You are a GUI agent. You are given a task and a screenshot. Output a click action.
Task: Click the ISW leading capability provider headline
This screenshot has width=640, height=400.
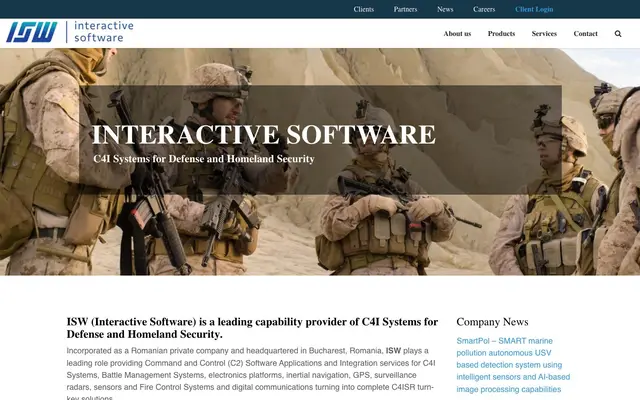coord(252,328)
